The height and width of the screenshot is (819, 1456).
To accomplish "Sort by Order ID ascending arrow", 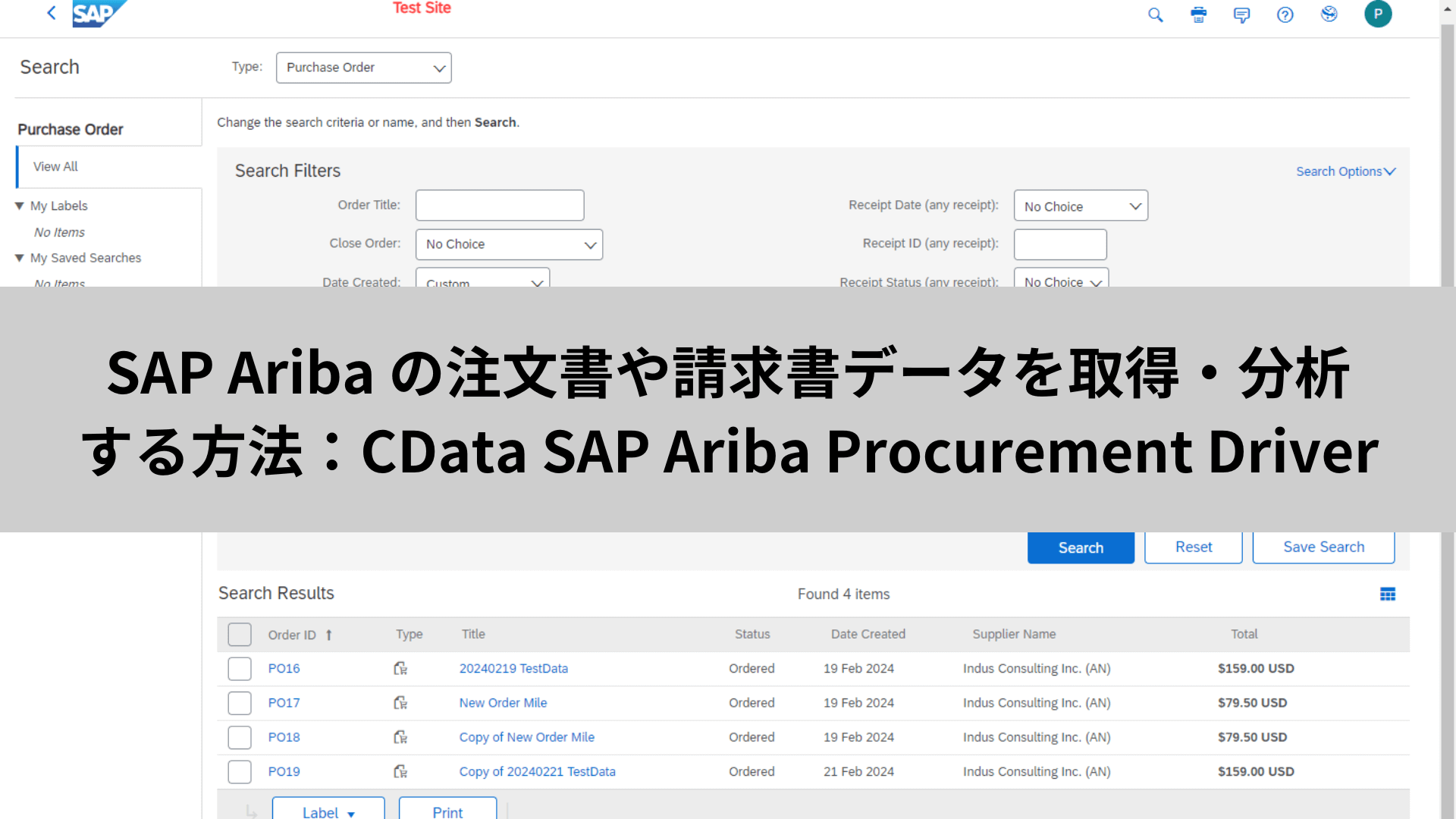I will [329, 635].
